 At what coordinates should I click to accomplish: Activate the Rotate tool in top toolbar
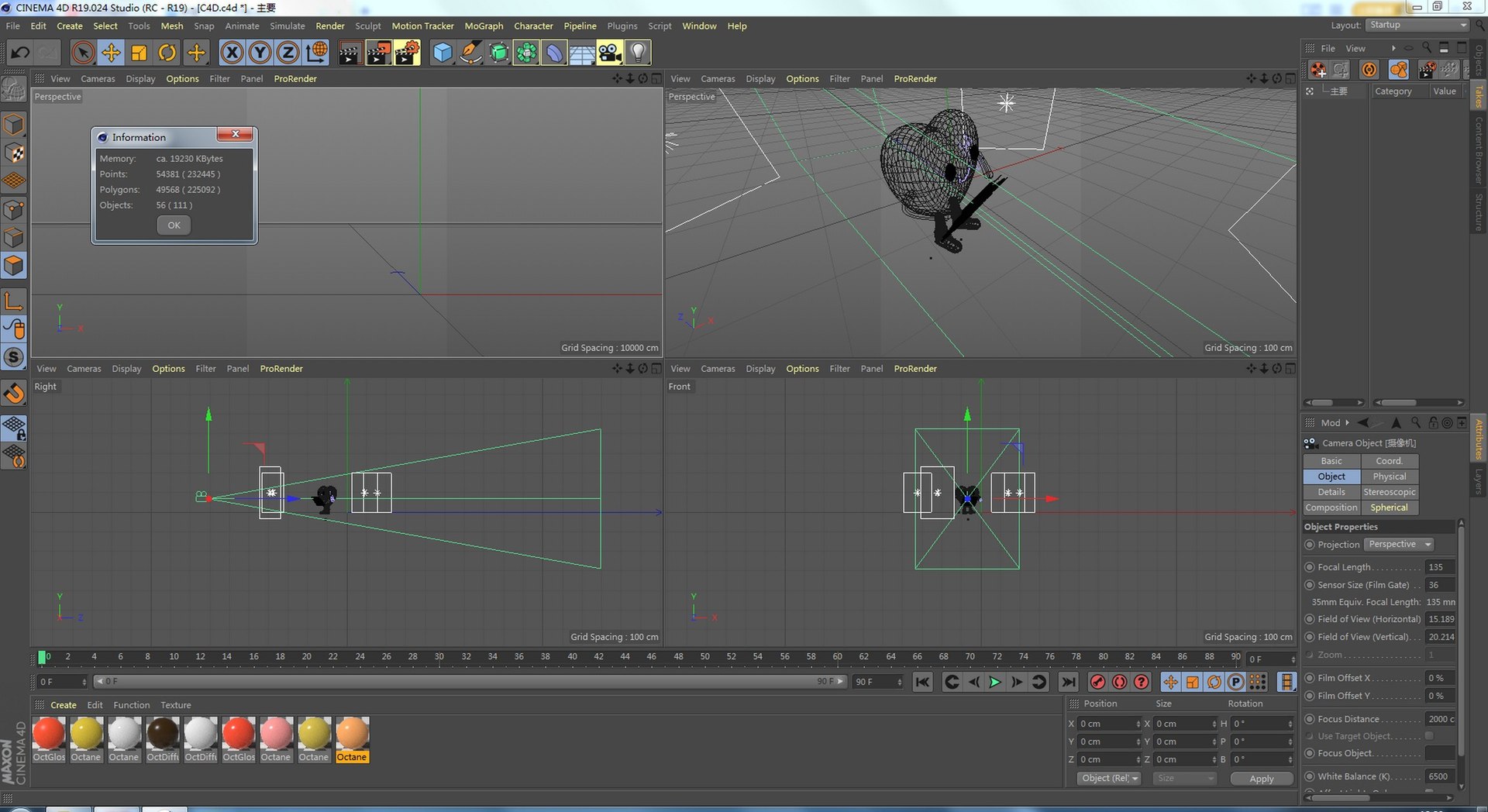point(167,53)
